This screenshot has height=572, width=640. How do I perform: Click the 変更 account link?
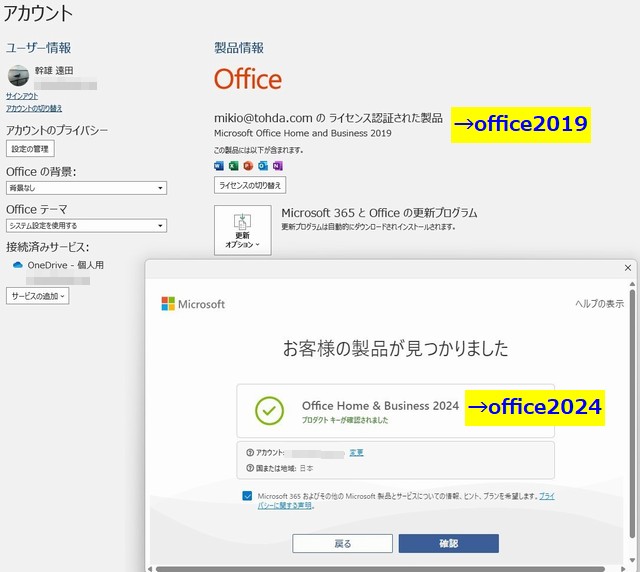pos(356,452)
